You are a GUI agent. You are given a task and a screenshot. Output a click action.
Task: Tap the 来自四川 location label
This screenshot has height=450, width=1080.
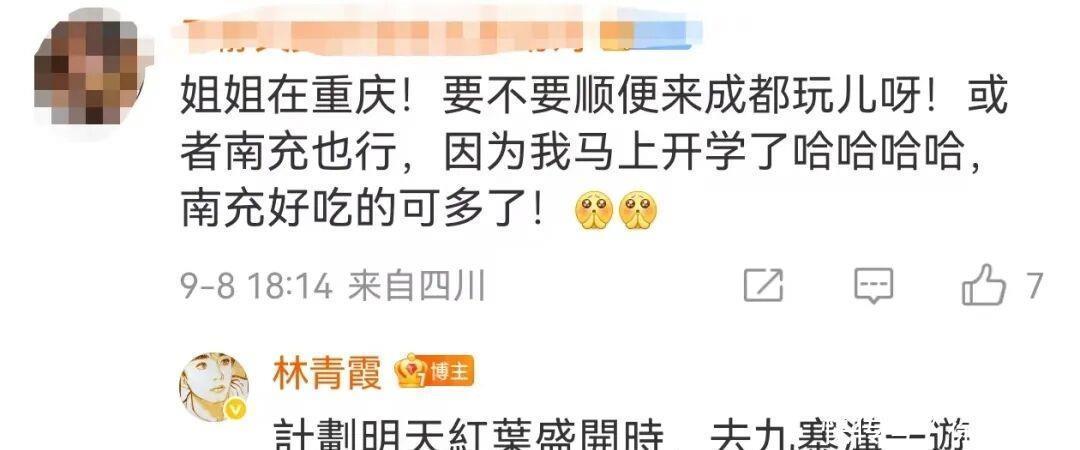click(x=417, y=285)
